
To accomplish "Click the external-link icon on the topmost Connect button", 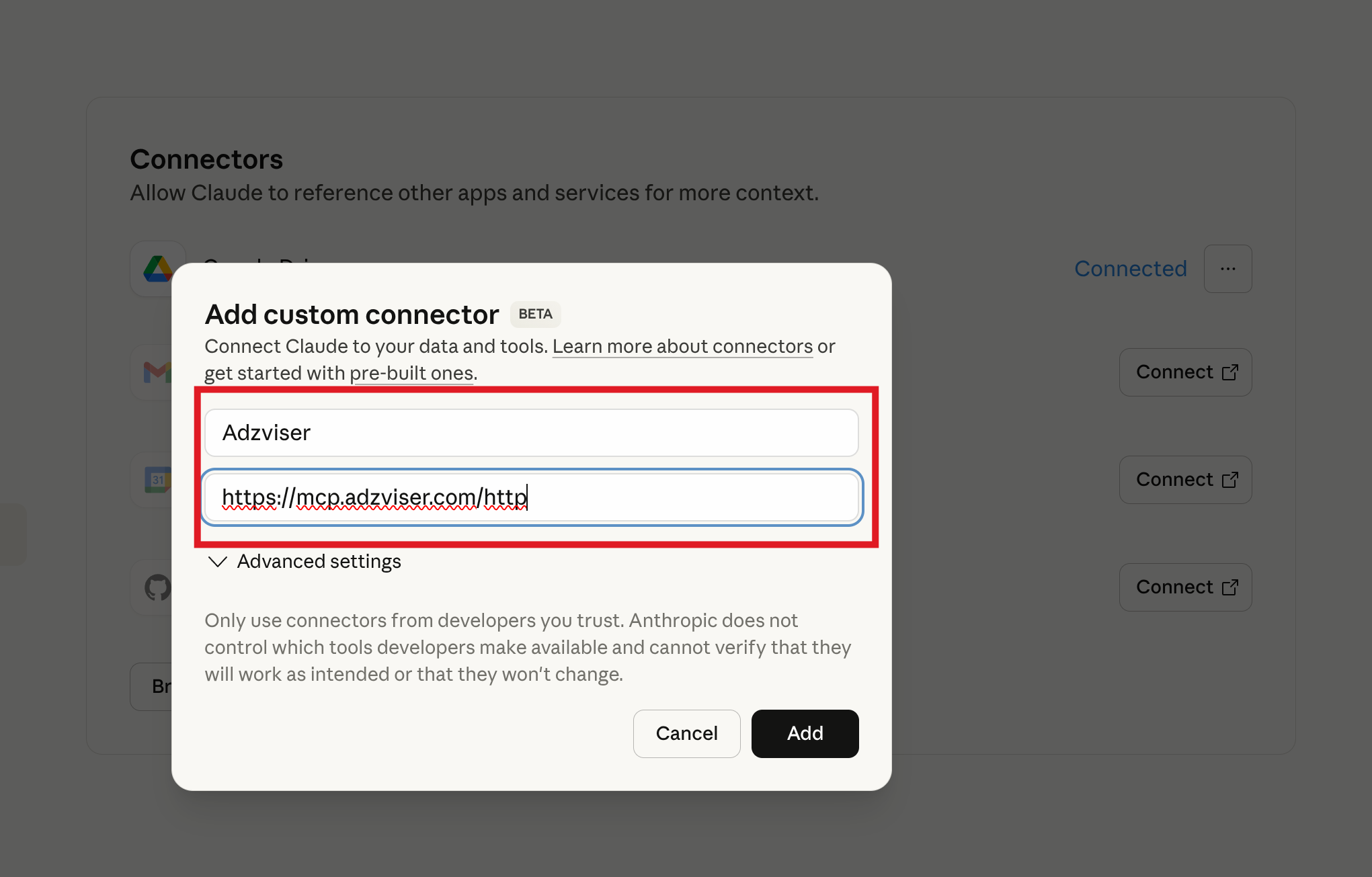I will point(1231,372).
